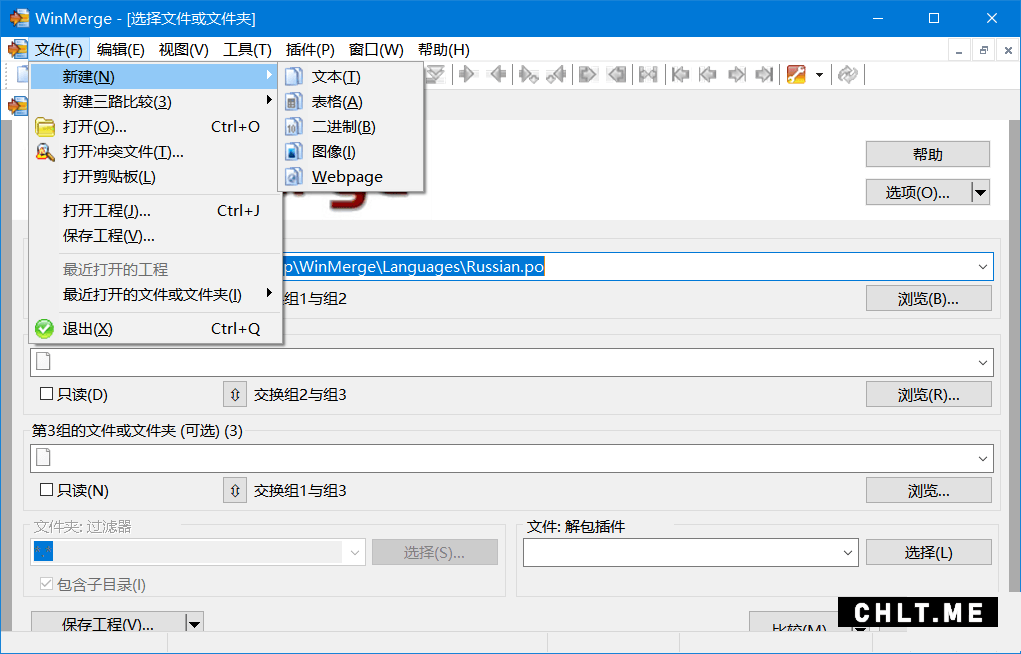Click the bar-arrow icon right after Auto Merge
This screenshot has width=1021, height=654.
point(680,75)
